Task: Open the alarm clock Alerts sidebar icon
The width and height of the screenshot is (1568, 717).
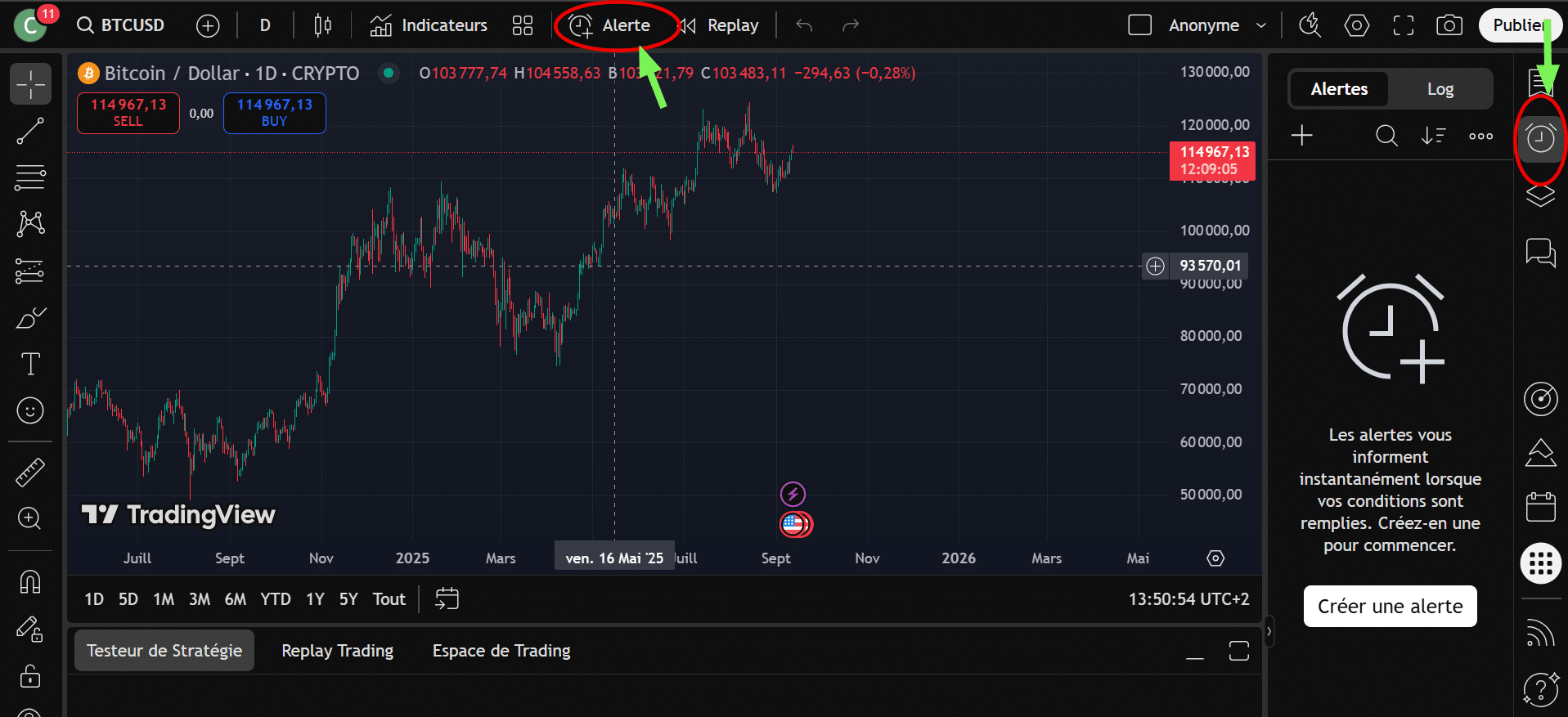Action: coord(1540,138)
